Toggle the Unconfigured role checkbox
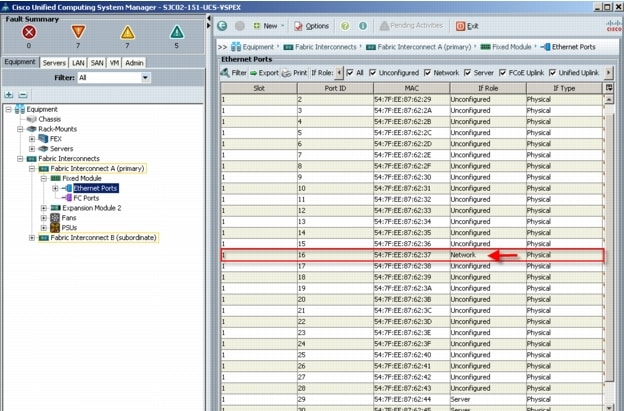Viewport: 624px width, 411px height. [x=373, y=73]
